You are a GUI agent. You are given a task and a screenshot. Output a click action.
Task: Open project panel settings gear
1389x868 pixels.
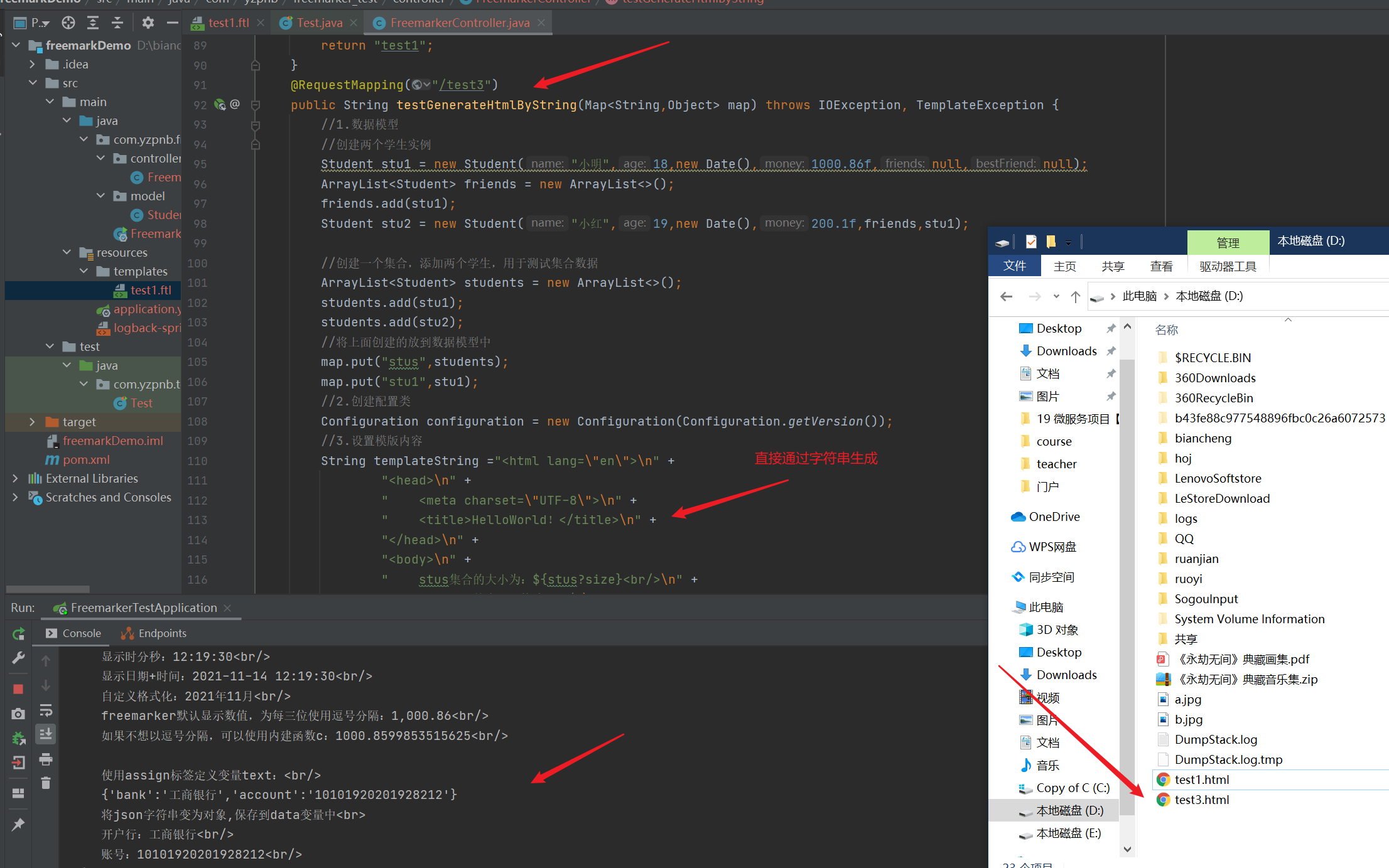point(148,23)
